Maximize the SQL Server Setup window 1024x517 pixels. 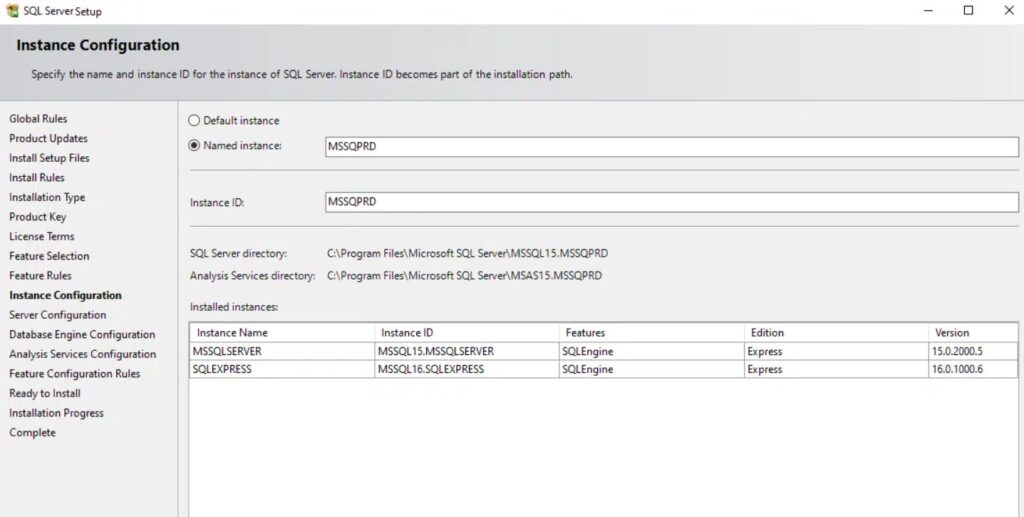click(x=968, y=10)
